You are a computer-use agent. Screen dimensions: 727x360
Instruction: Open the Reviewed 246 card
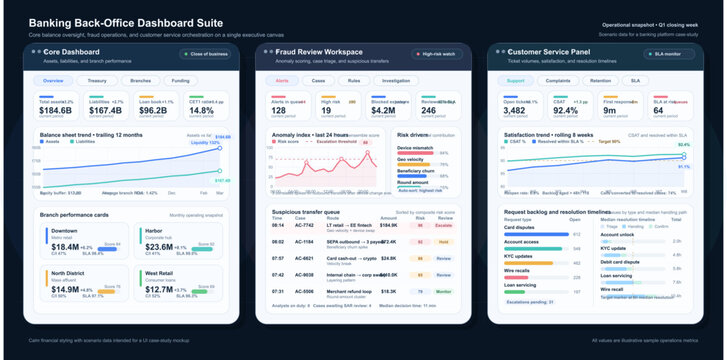click(x=438, y=105)
